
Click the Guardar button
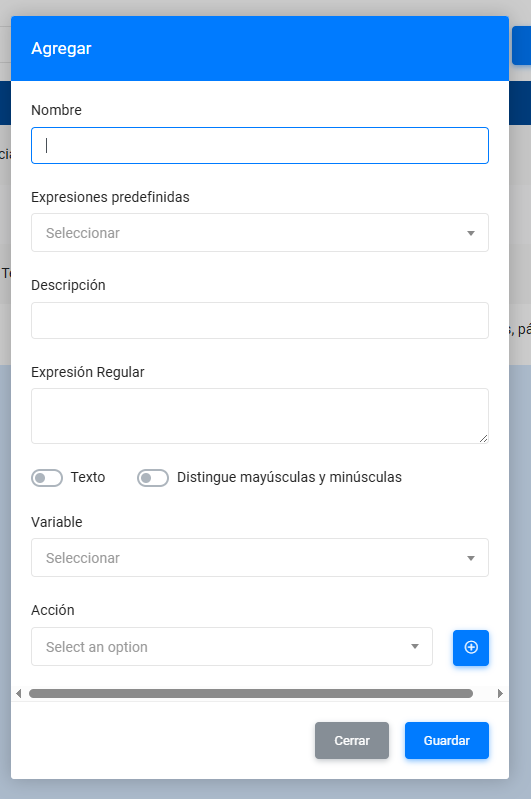click(447, 740)
